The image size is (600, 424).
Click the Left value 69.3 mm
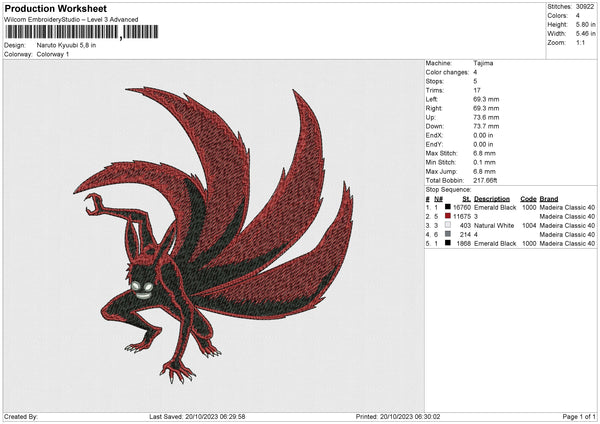pyautogui.click(x=486, y=99)
